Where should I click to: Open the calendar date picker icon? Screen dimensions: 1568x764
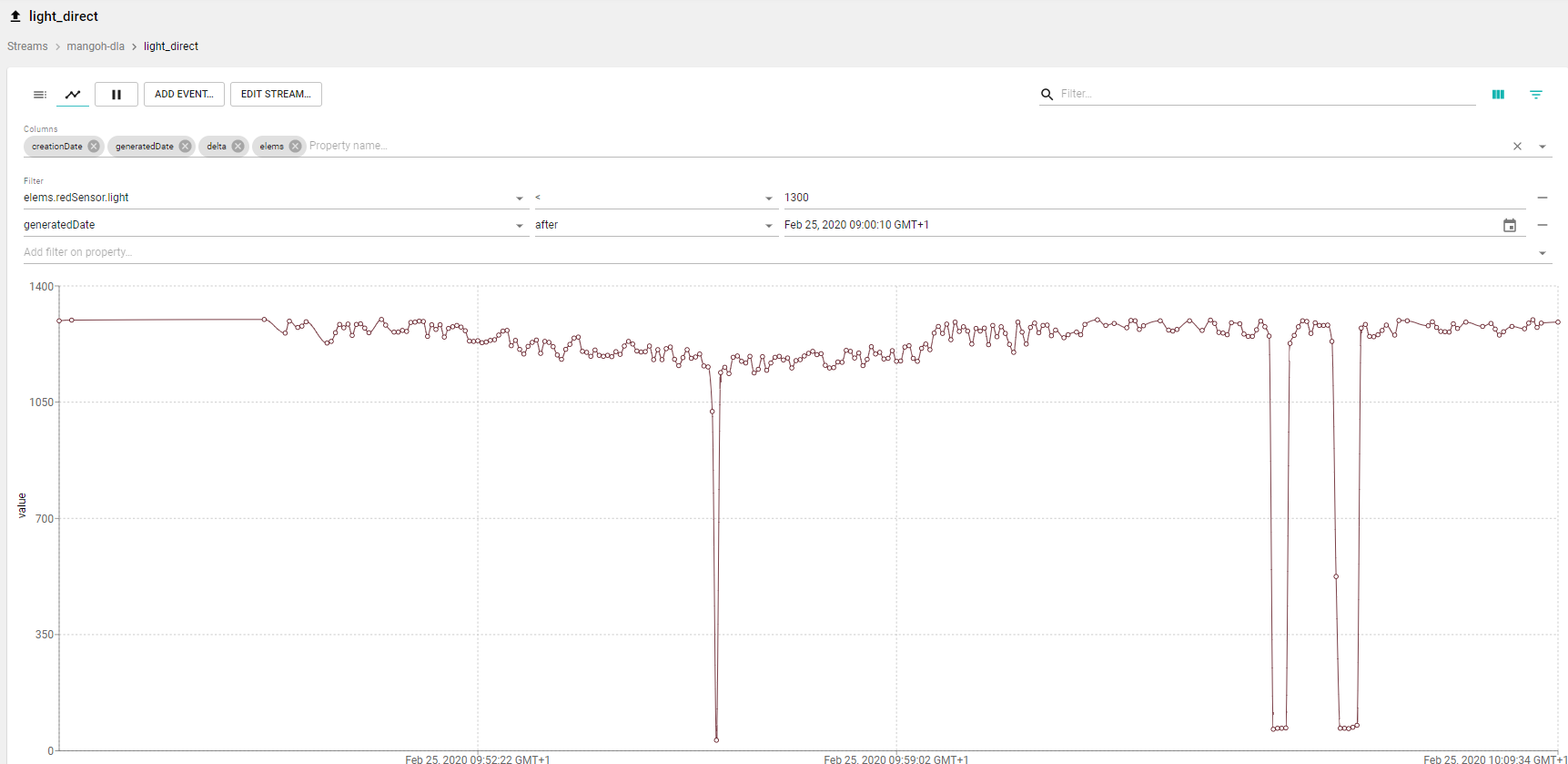click(1510, 226)
